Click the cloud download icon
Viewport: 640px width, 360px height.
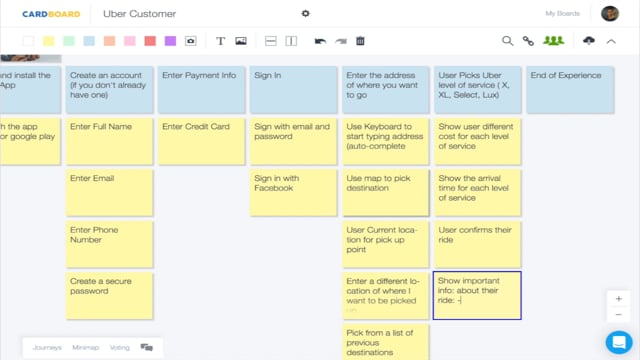[589, 40]
